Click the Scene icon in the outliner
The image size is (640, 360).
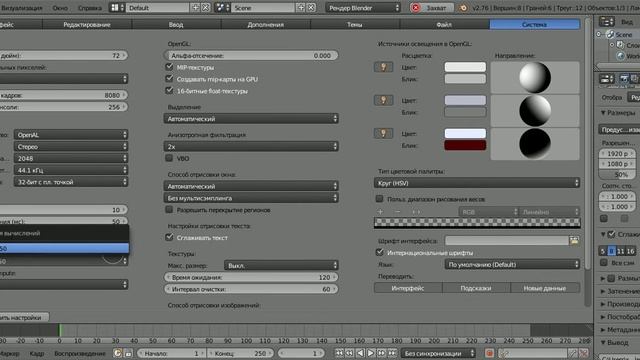[610, 34]
